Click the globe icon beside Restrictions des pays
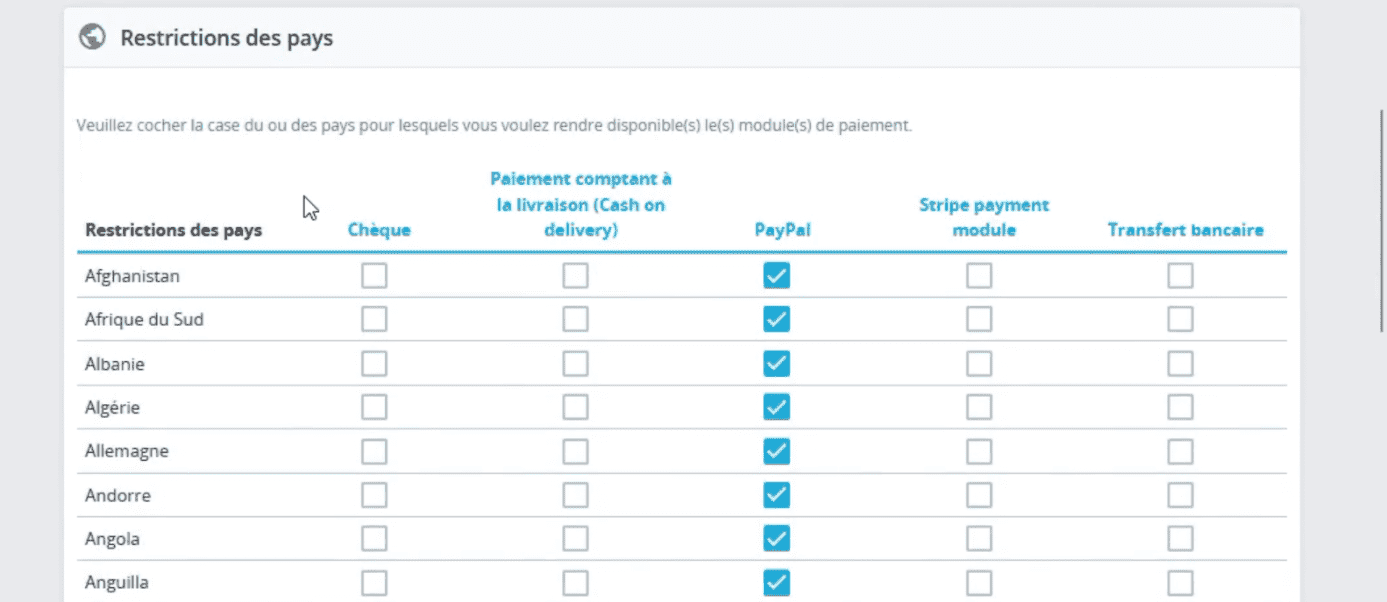This screenshot has height=602, width=1387. 93,38
